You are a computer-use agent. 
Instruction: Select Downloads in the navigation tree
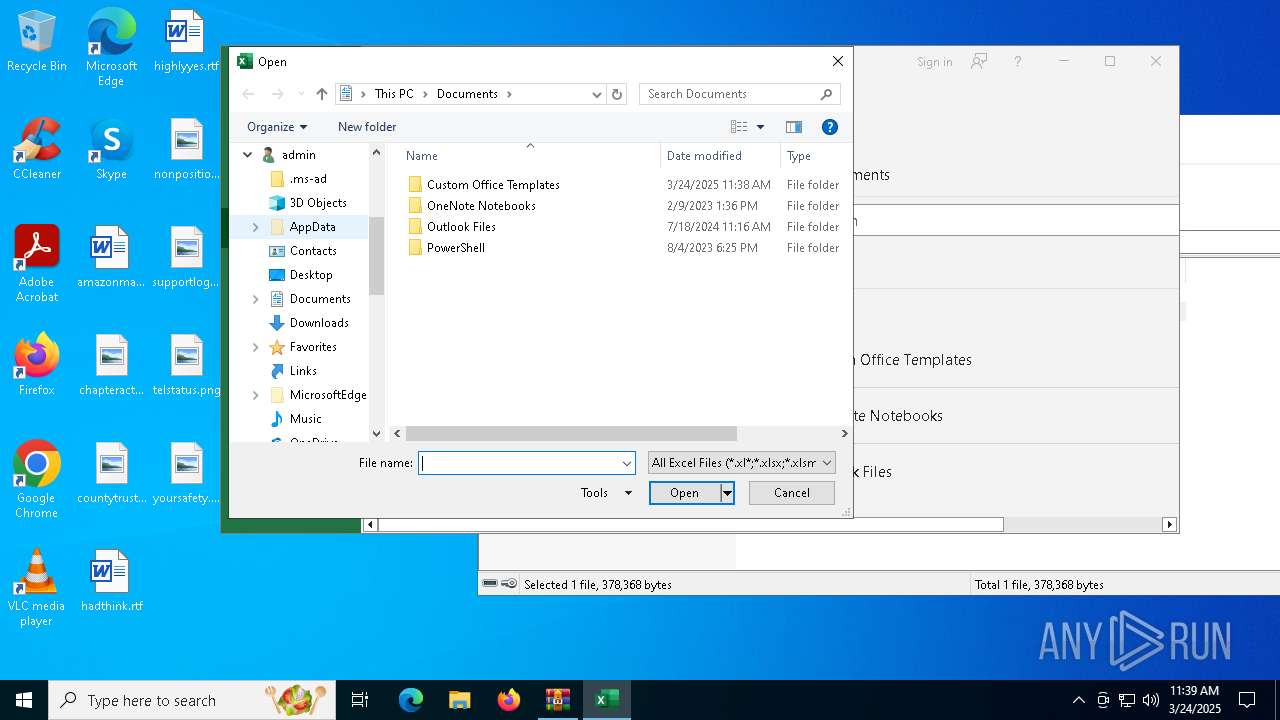click(x=319, y=323)
